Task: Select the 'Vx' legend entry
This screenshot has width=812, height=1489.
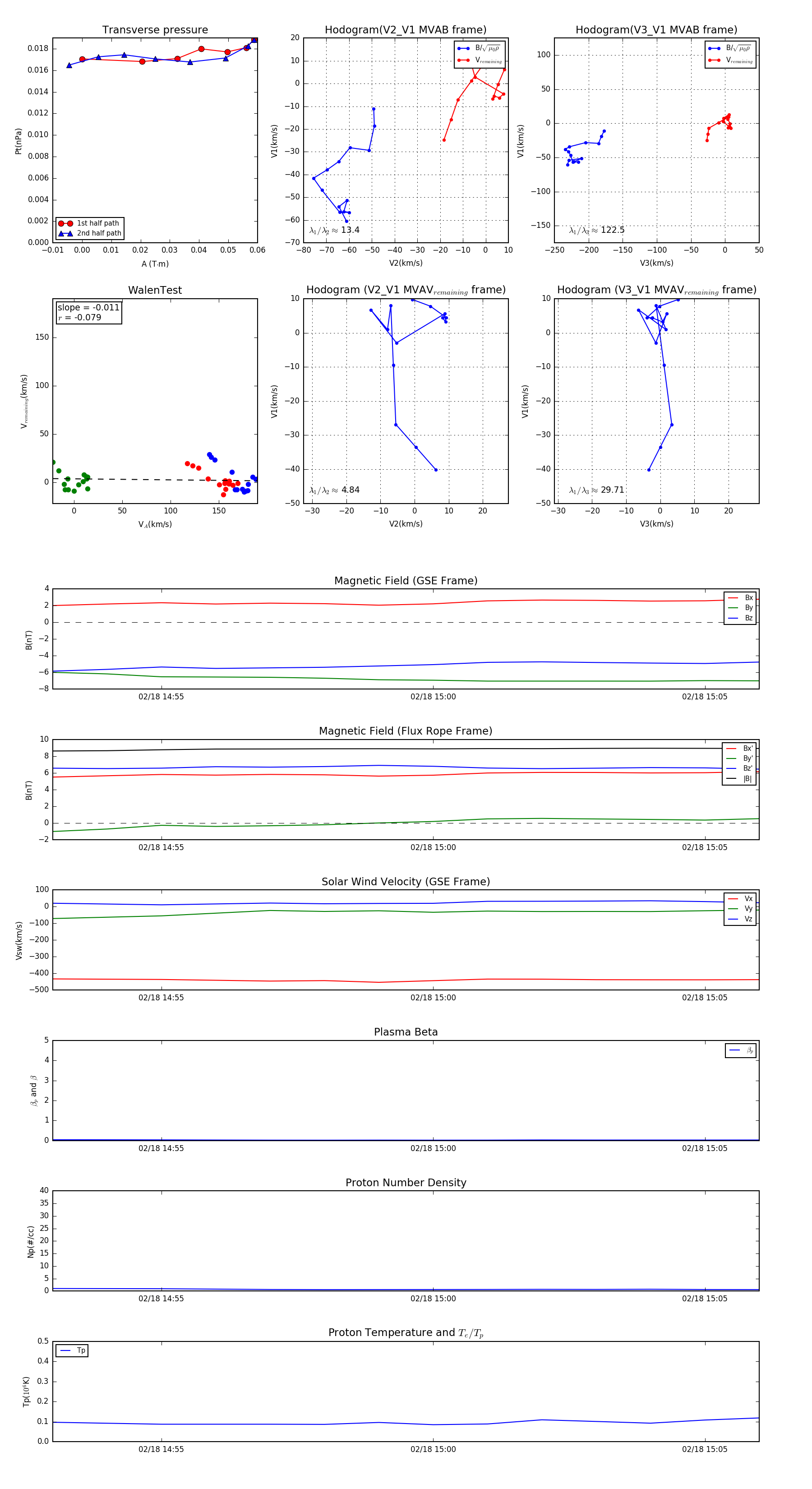Action: 740,898
